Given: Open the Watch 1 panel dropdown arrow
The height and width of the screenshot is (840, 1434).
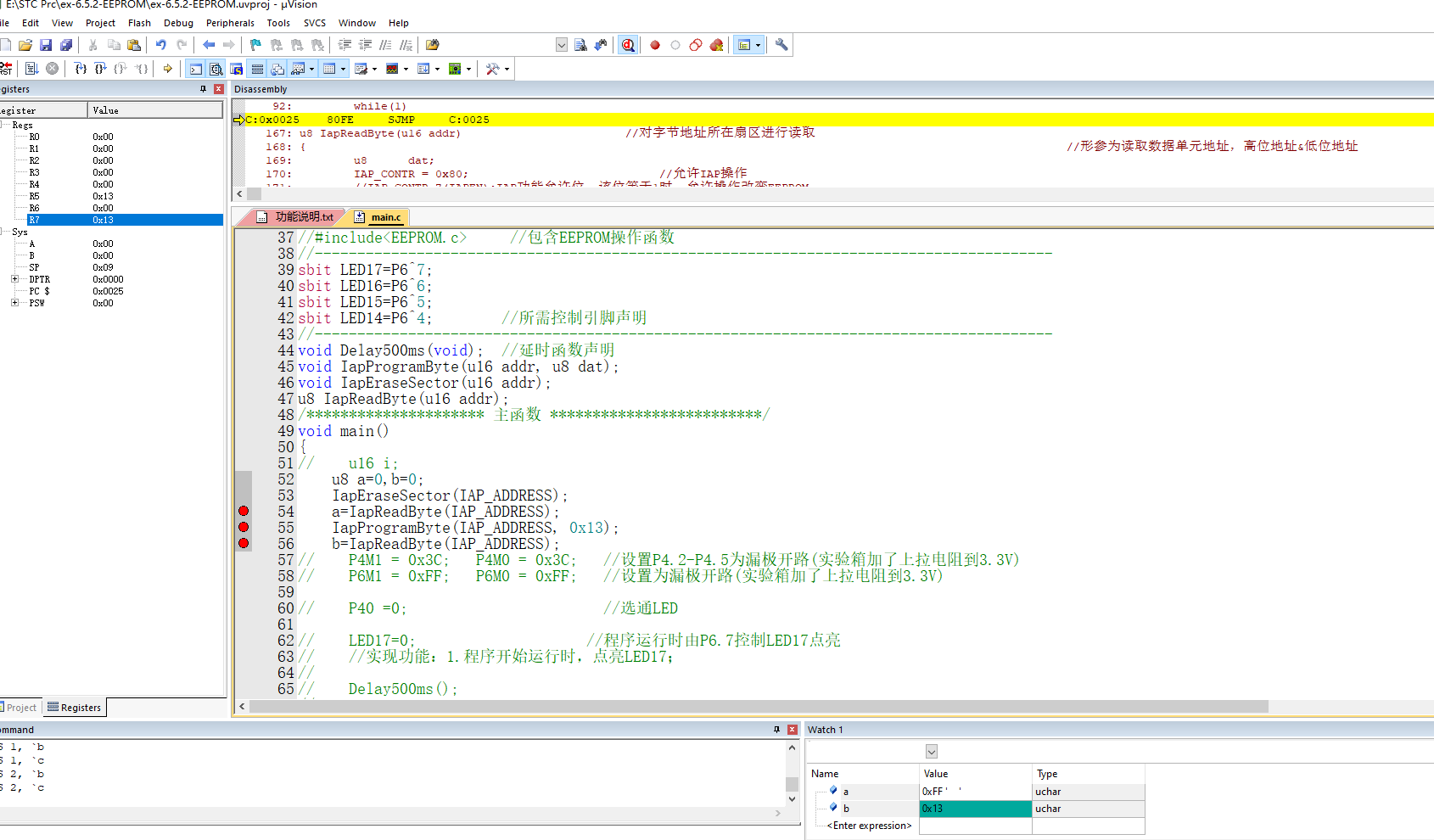Looking at the screenshot, I should coord(932,752).
